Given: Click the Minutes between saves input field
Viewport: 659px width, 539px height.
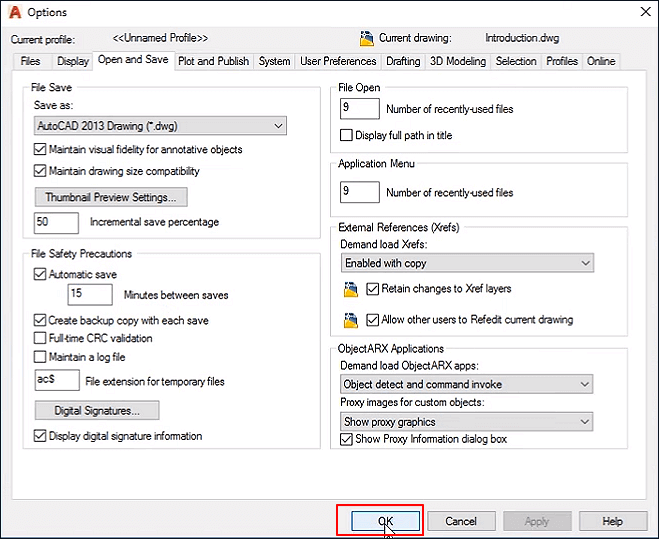Looking at the screenshot, I should point(89,295).
